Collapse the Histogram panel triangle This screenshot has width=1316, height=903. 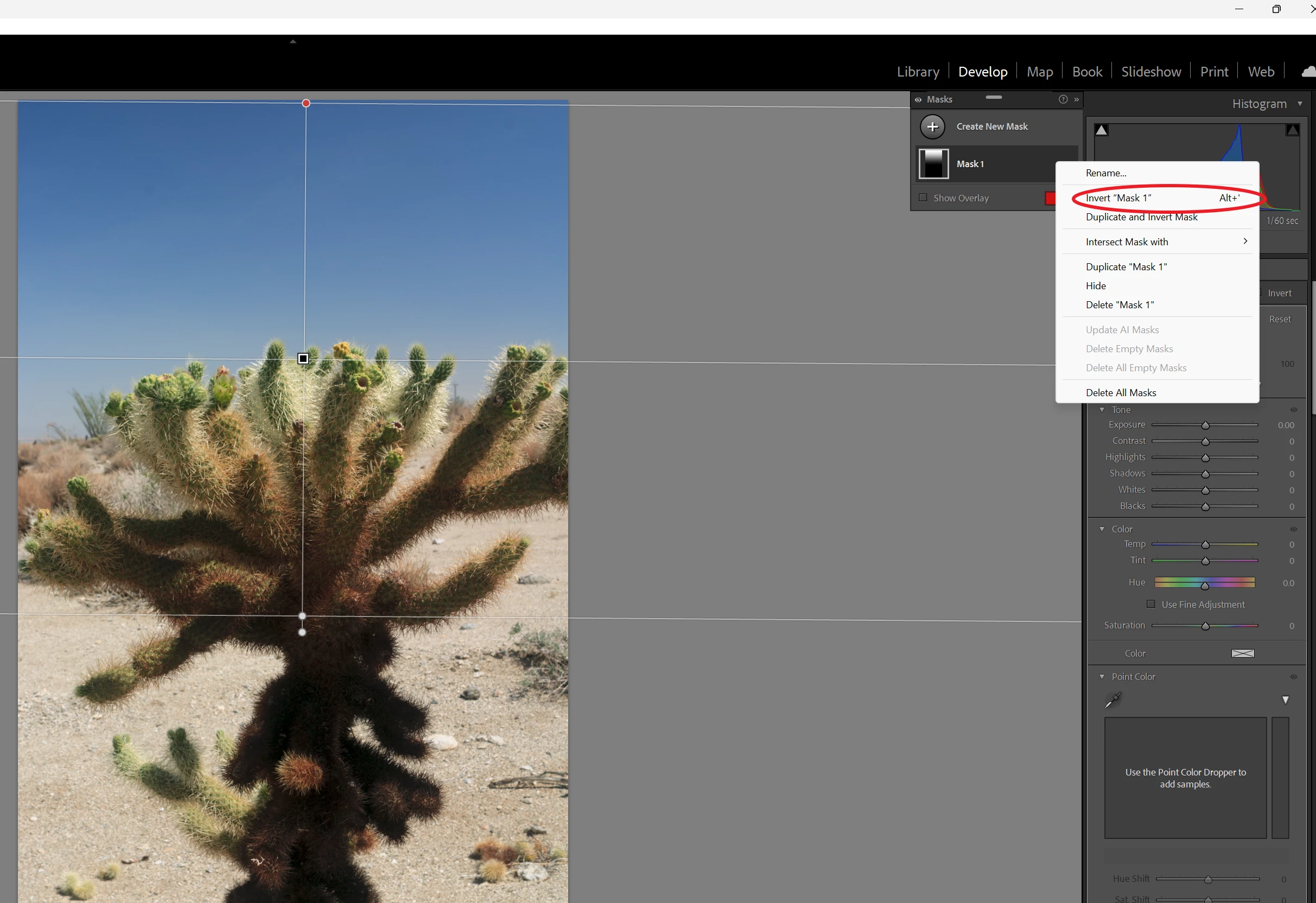[x=1300, y=104]
